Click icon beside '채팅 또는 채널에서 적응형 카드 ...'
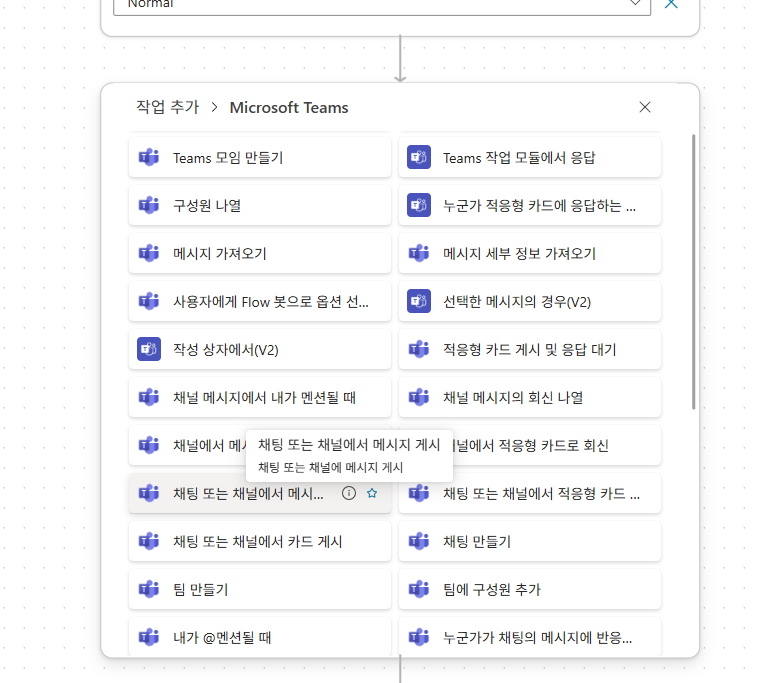The image size is (762, 683). tap(419, 493)
